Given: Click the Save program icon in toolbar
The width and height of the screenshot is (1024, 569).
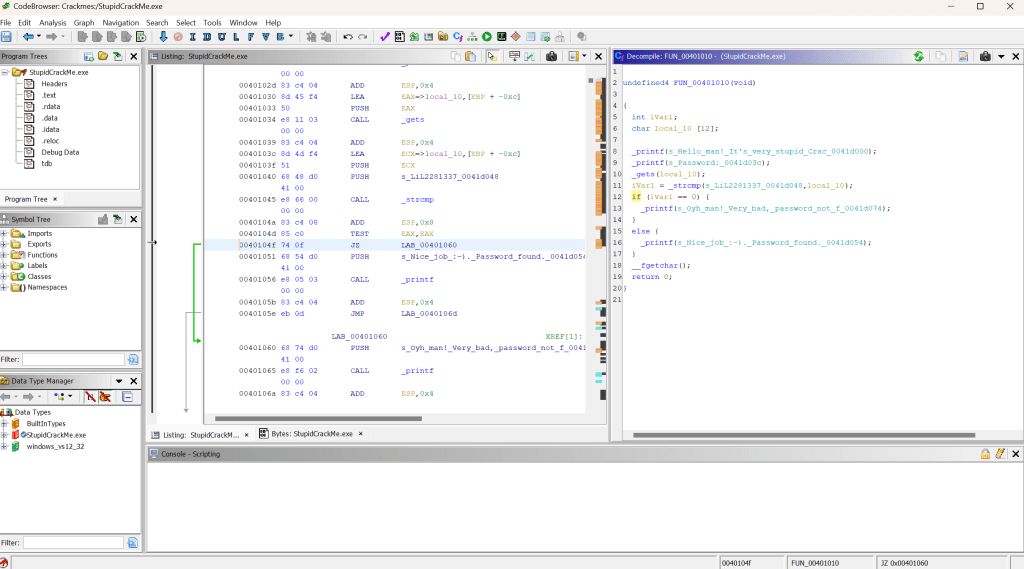Looking at the screenshot, I should point(7,37).
